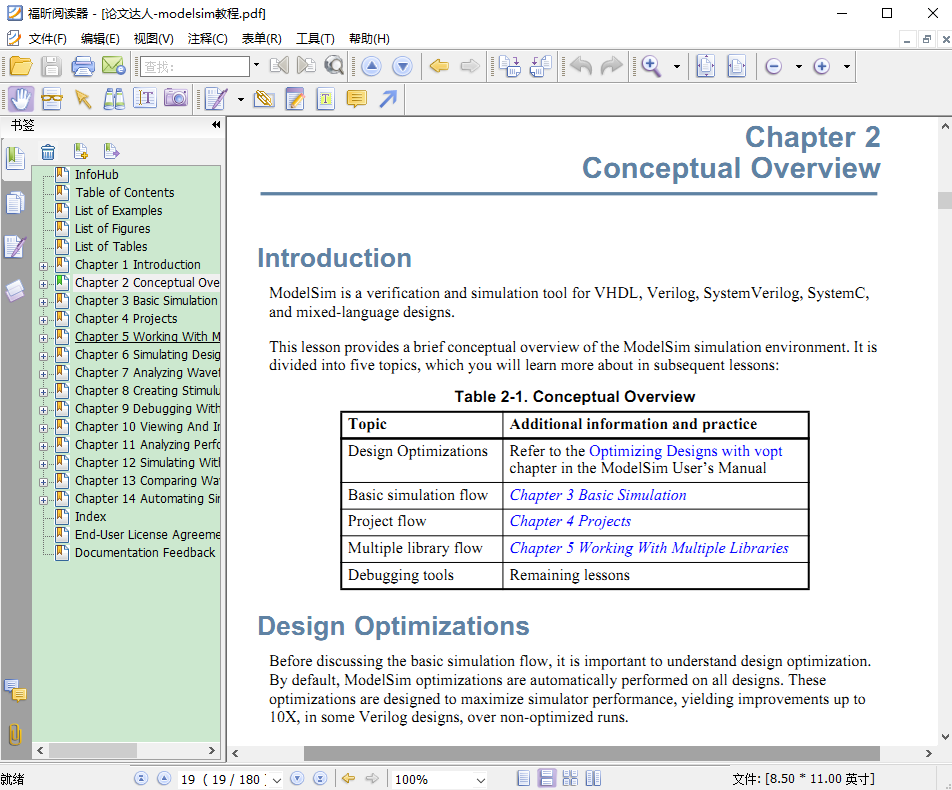Expand Chapter 1 Introduction bookmark
Viewport: 952px width, 790px height.
point(43,266)
